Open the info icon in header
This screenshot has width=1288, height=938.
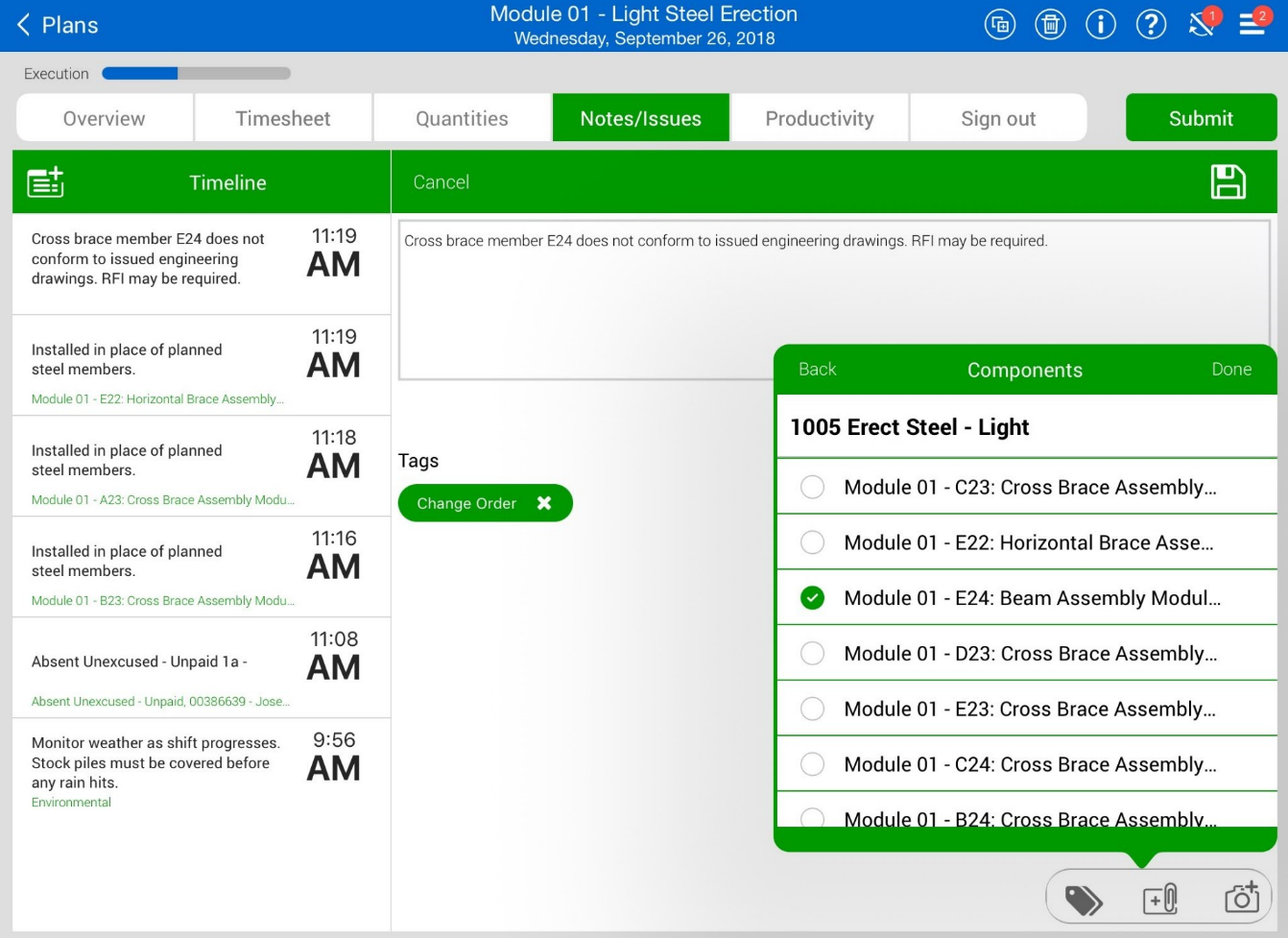(x=1100, y=25)
